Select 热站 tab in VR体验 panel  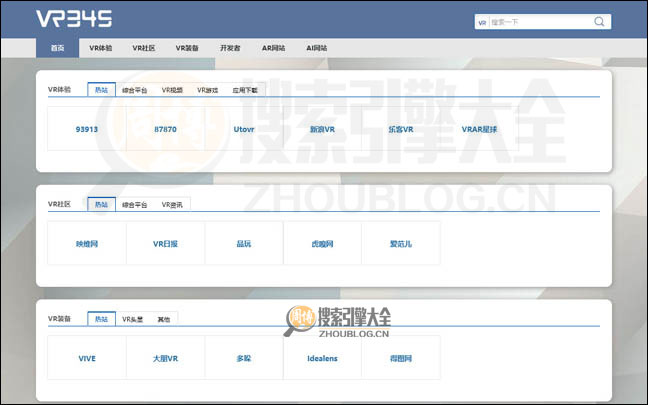[102, 90]
